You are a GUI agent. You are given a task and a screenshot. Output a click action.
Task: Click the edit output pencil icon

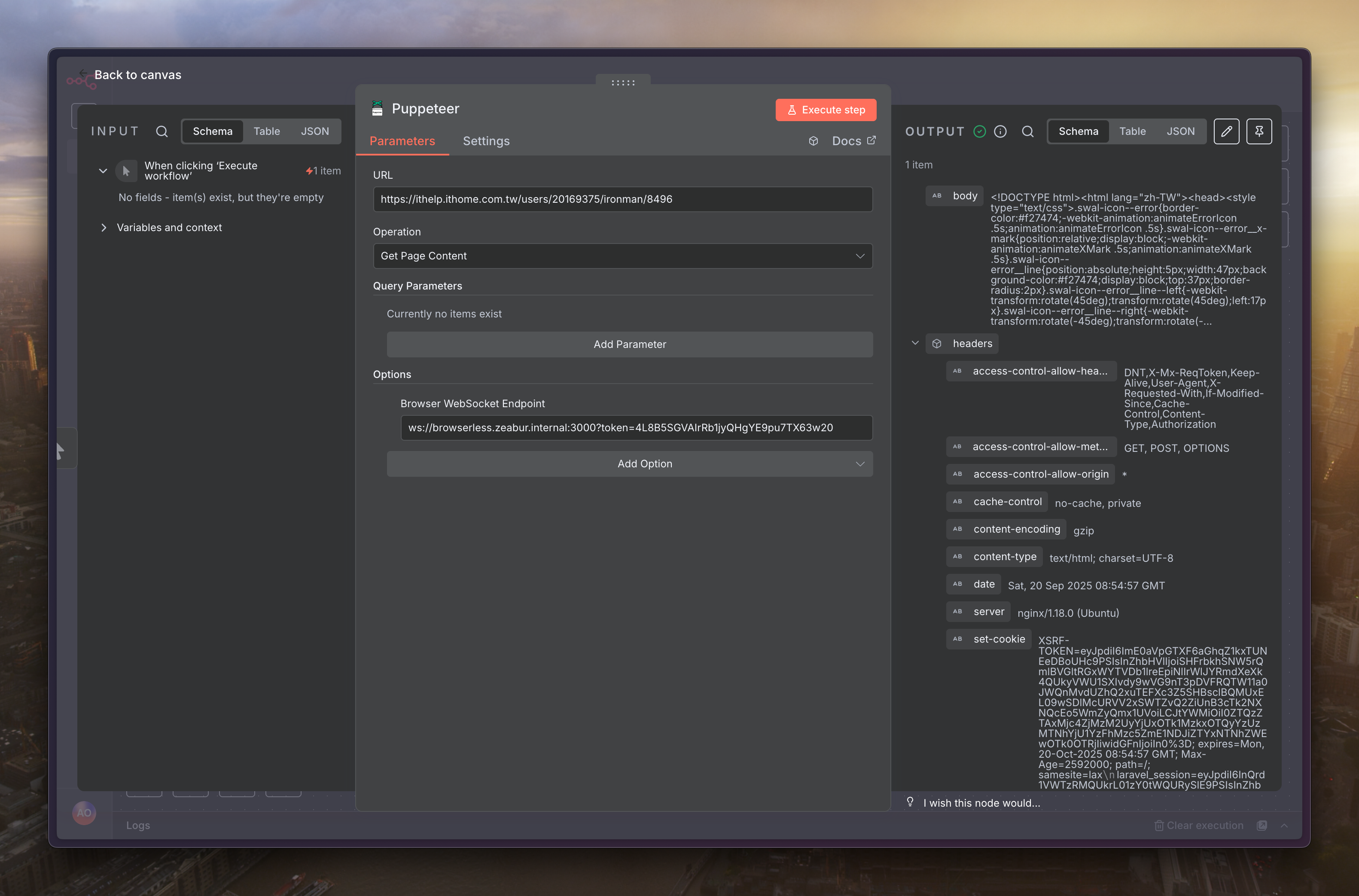[x=1226, y=131]
